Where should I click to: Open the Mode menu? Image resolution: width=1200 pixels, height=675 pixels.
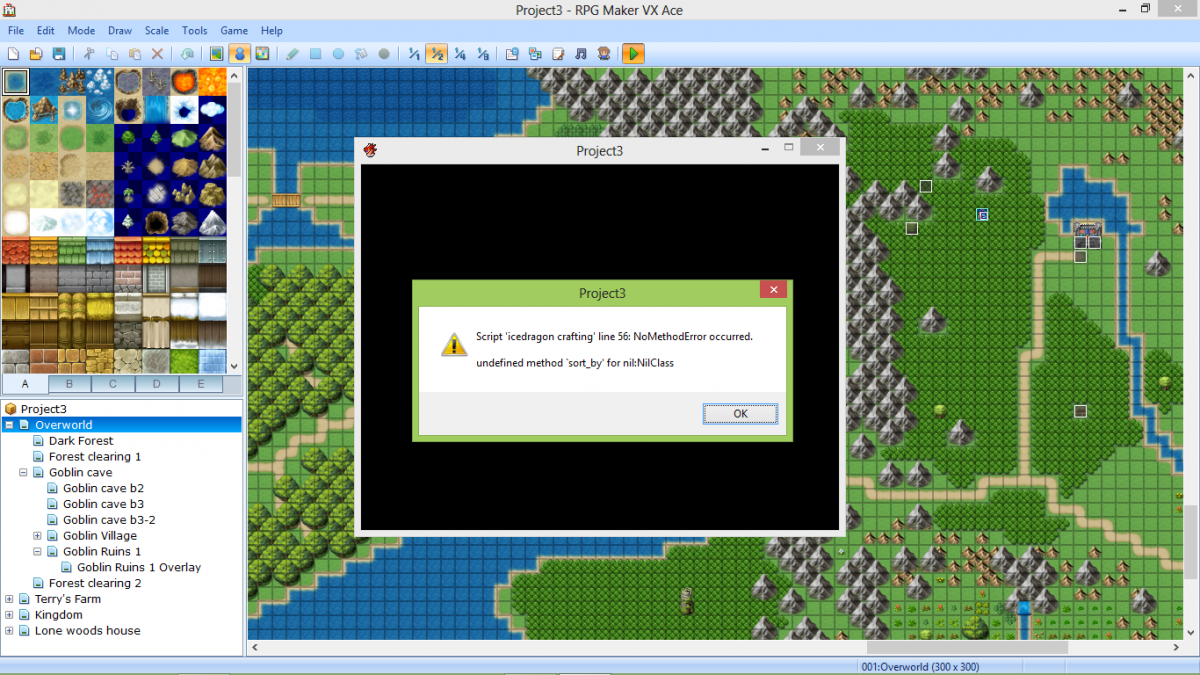pos(81,31)
